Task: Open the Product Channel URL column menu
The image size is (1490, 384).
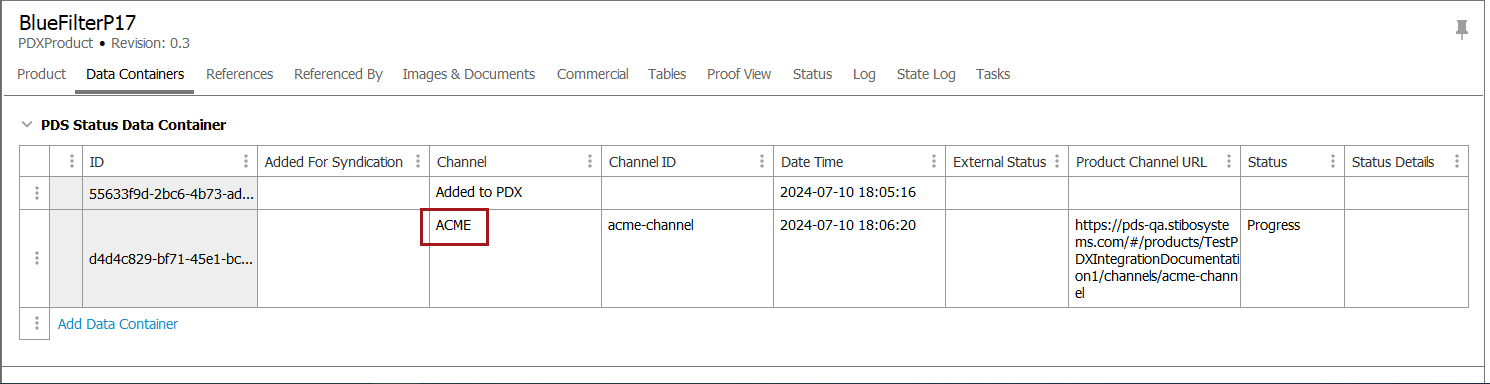Action: pos(1229,161)
